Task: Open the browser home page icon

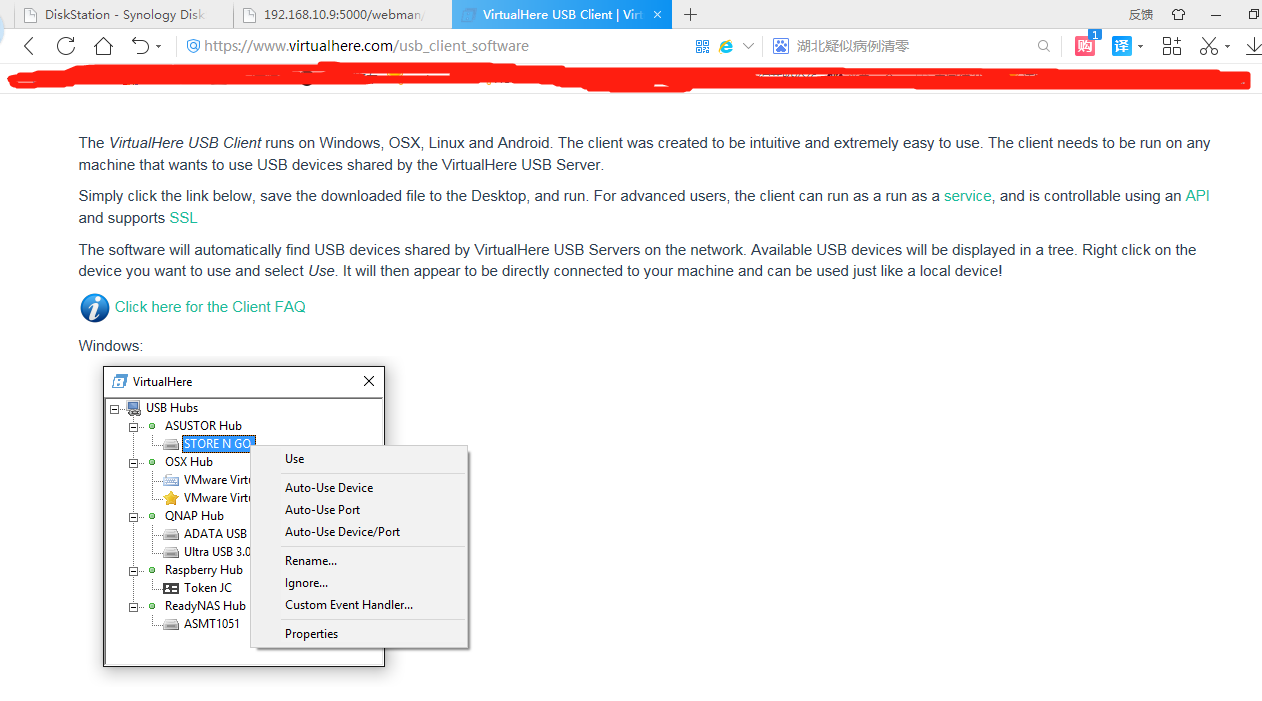Action: pyautogui.click(x=103, y=46)
